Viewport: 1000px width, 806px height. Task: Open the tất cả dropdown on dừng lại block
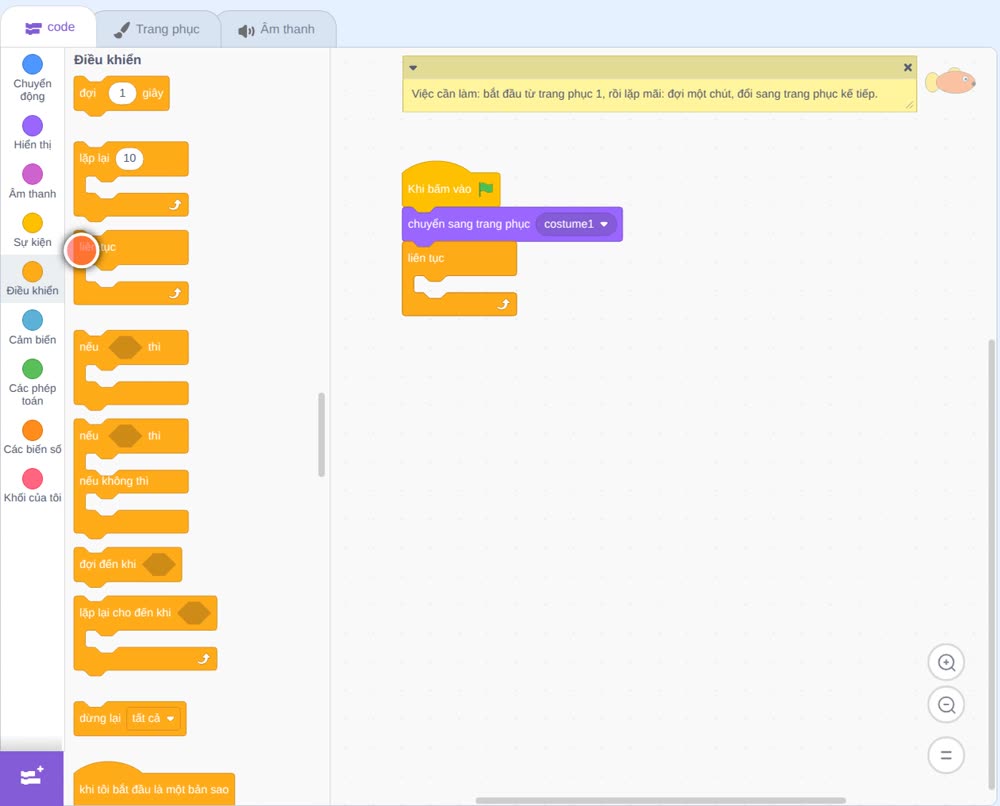[153, 719]
